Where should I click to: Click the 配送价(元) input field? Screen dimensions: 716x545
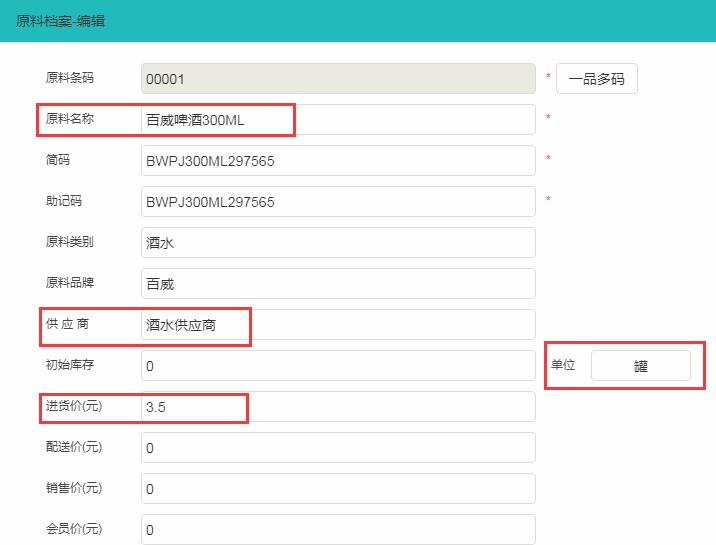(x=338, y=447)
